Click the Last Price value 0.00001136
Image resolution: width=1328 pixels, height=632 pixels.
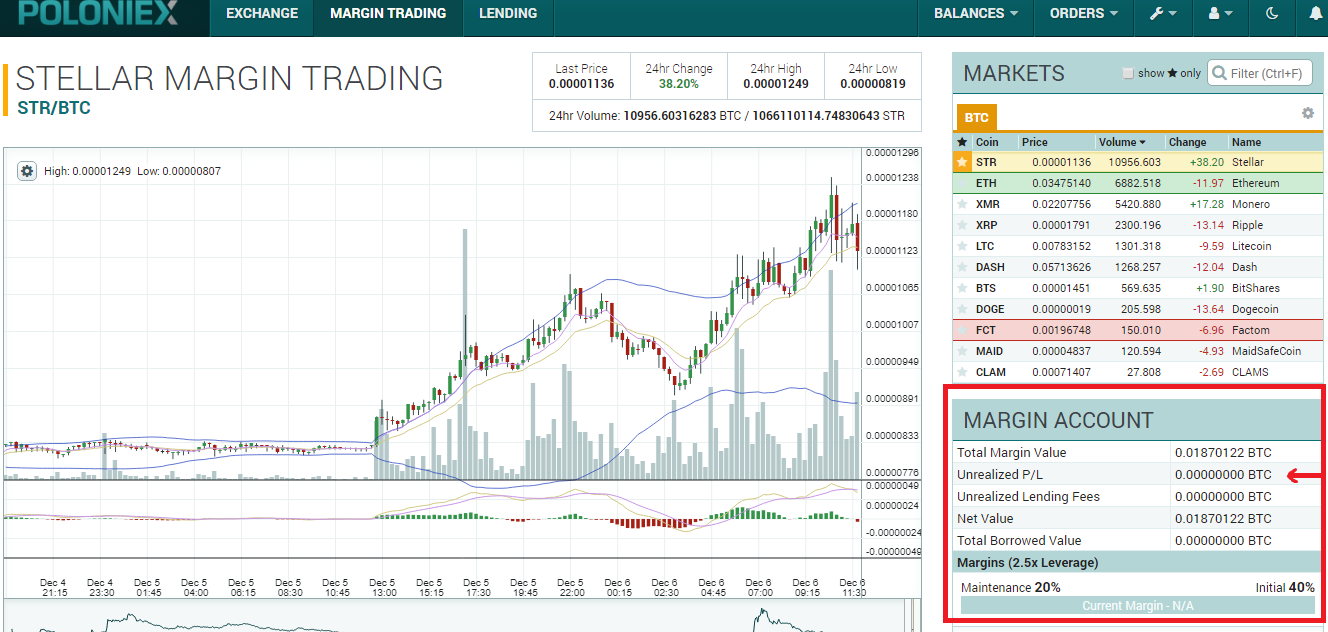pyautogui.click(x=581, y=84)
